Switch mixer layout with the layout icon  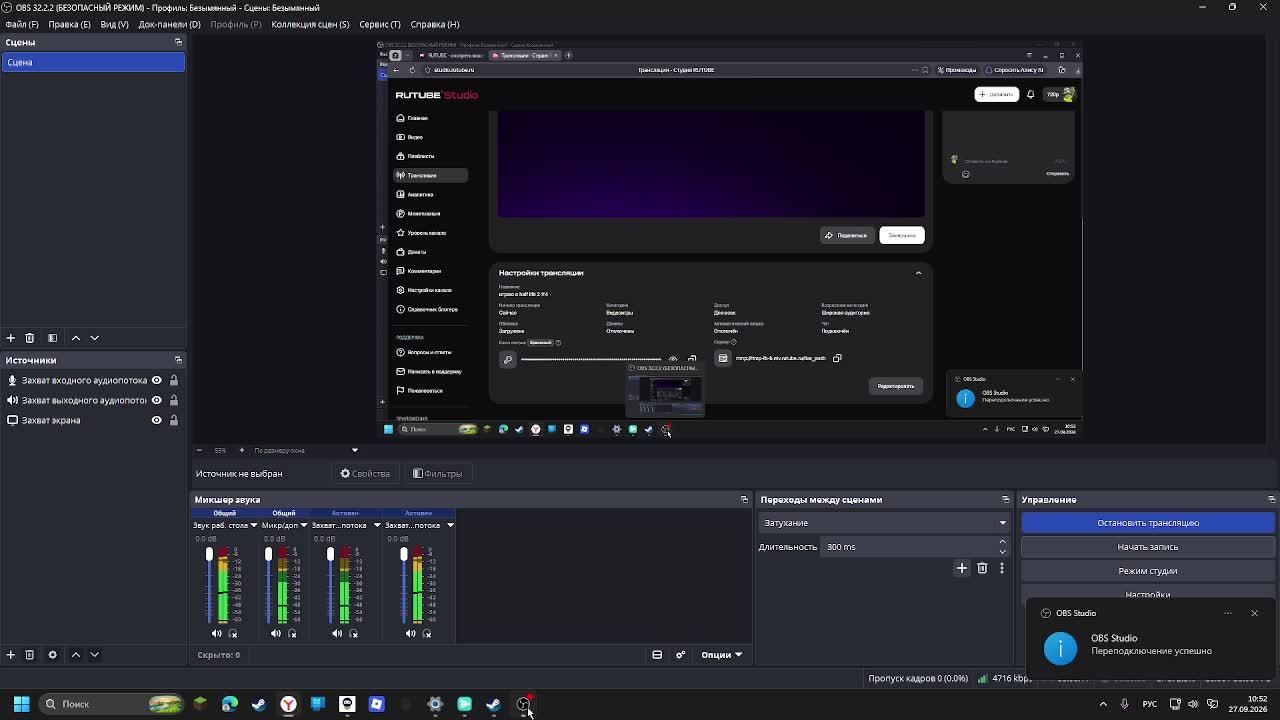tap(657, 655)
